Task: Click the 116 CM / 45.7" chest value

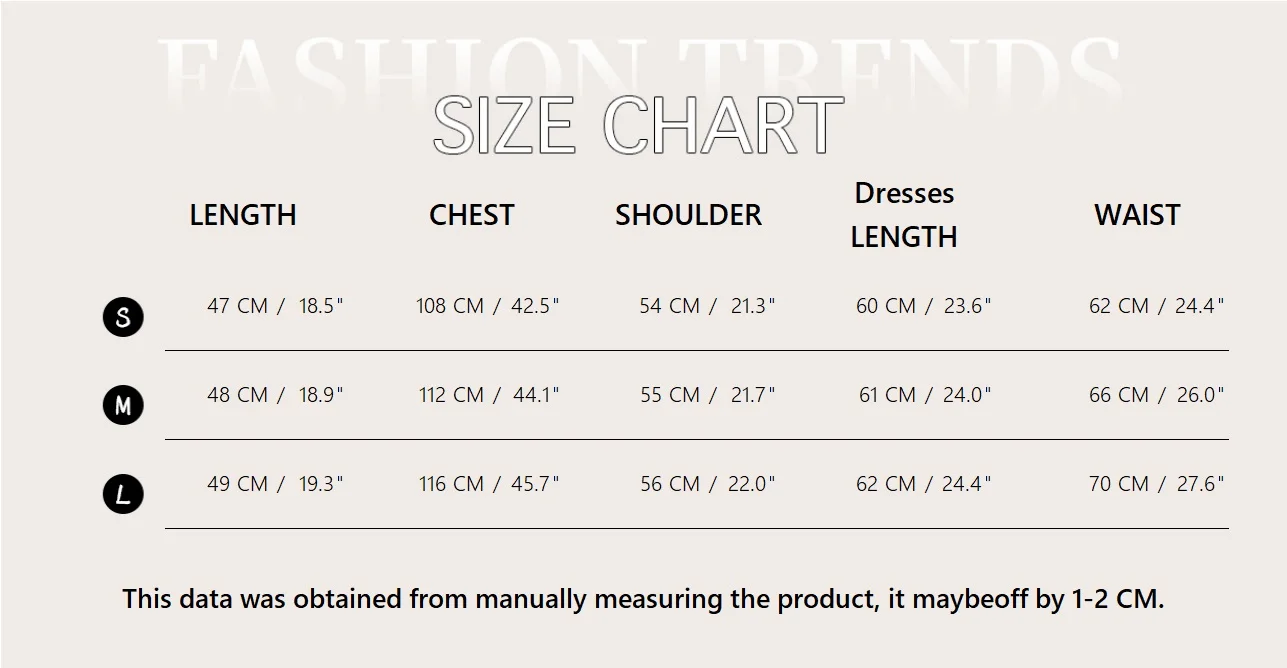Action: click(x=489, y=484)
